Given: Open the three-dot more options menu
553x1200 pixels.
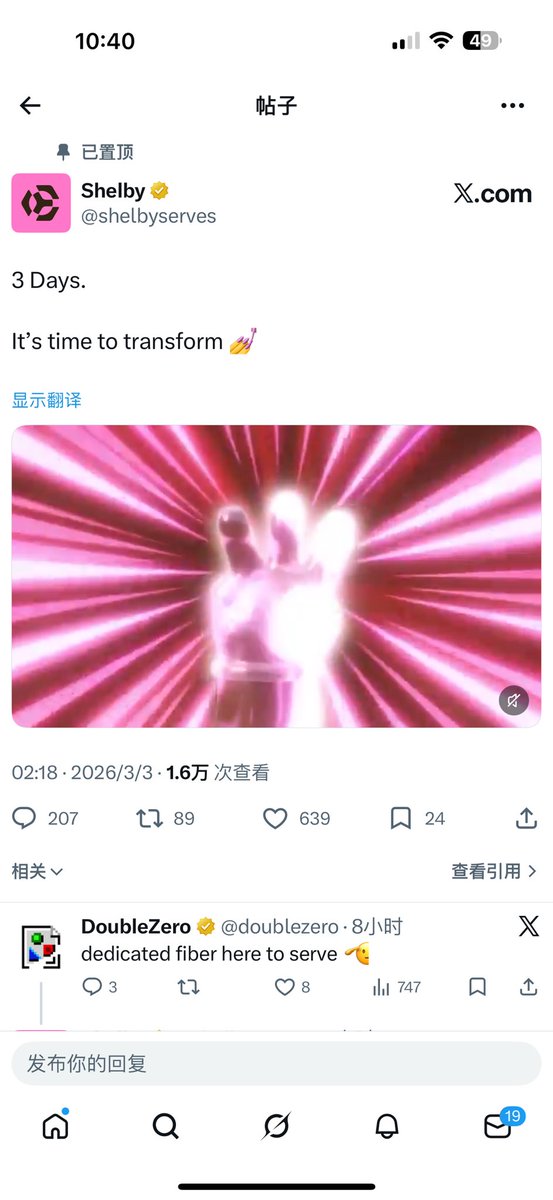Looking at the screenshot, I should tap(512, 105).
